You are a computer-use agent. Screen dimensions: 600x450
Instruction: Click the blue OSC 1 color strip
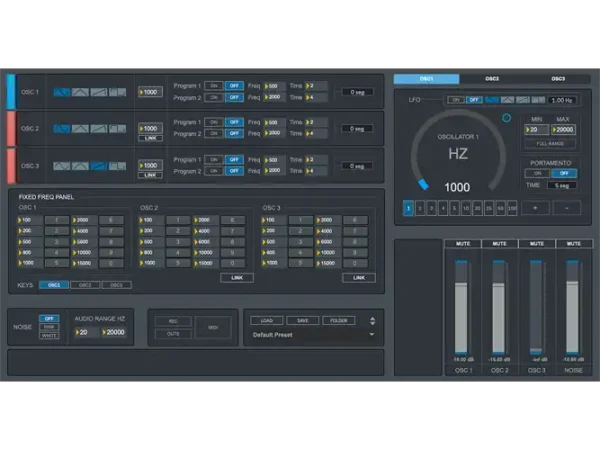11,92
